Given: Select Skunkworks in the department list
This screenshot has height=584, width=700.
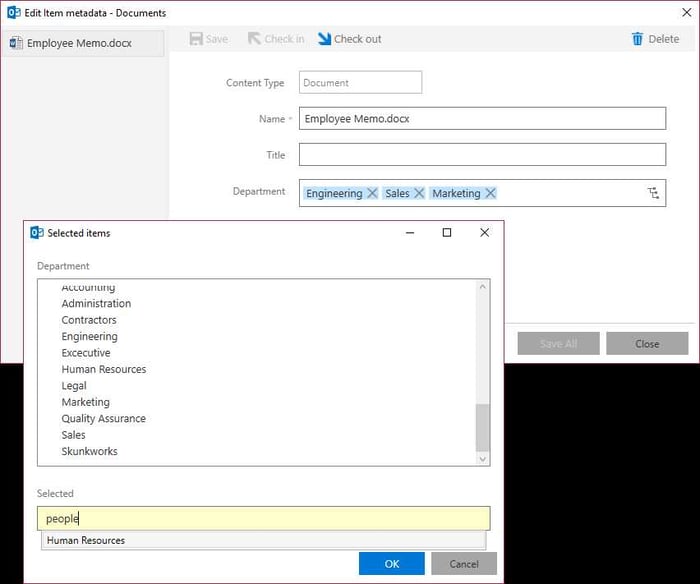Looking at the screenshot, I should (89, 451).
